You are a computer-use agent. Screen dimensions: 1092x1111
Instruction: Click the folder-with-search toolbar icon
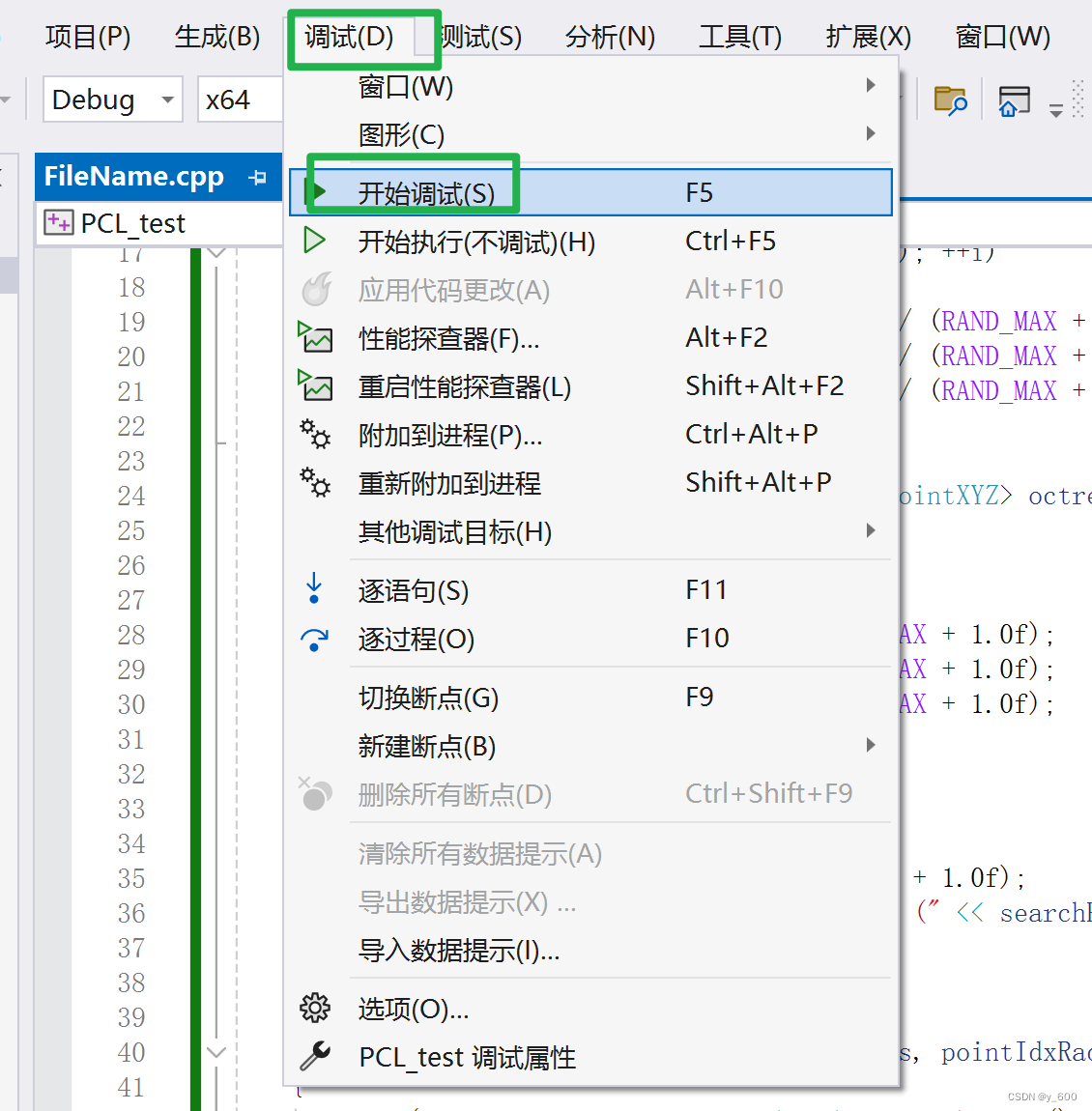tap(950, 100)
